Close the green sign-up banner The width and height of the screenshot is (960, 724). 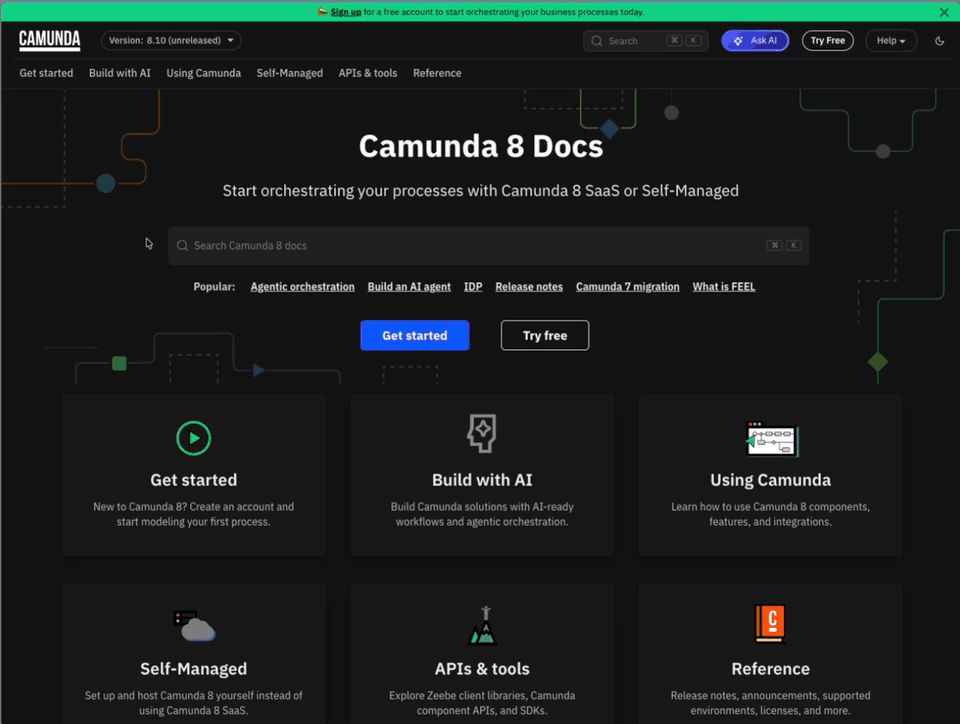pyautogui.click(x=944, y=12)
